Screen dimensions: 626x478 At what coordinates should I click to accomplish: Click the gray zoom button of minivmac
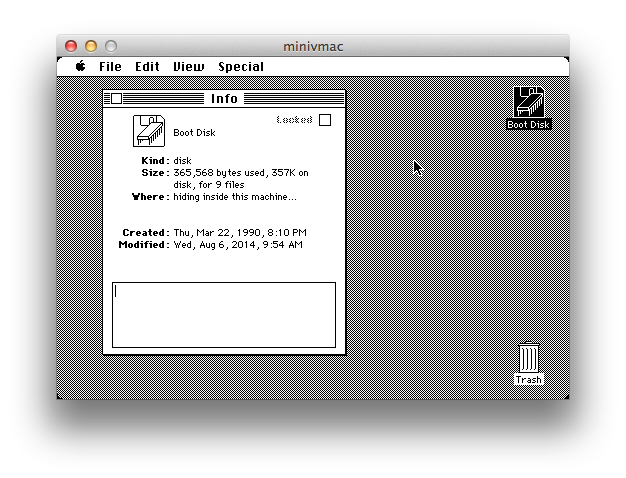point(111,46)
